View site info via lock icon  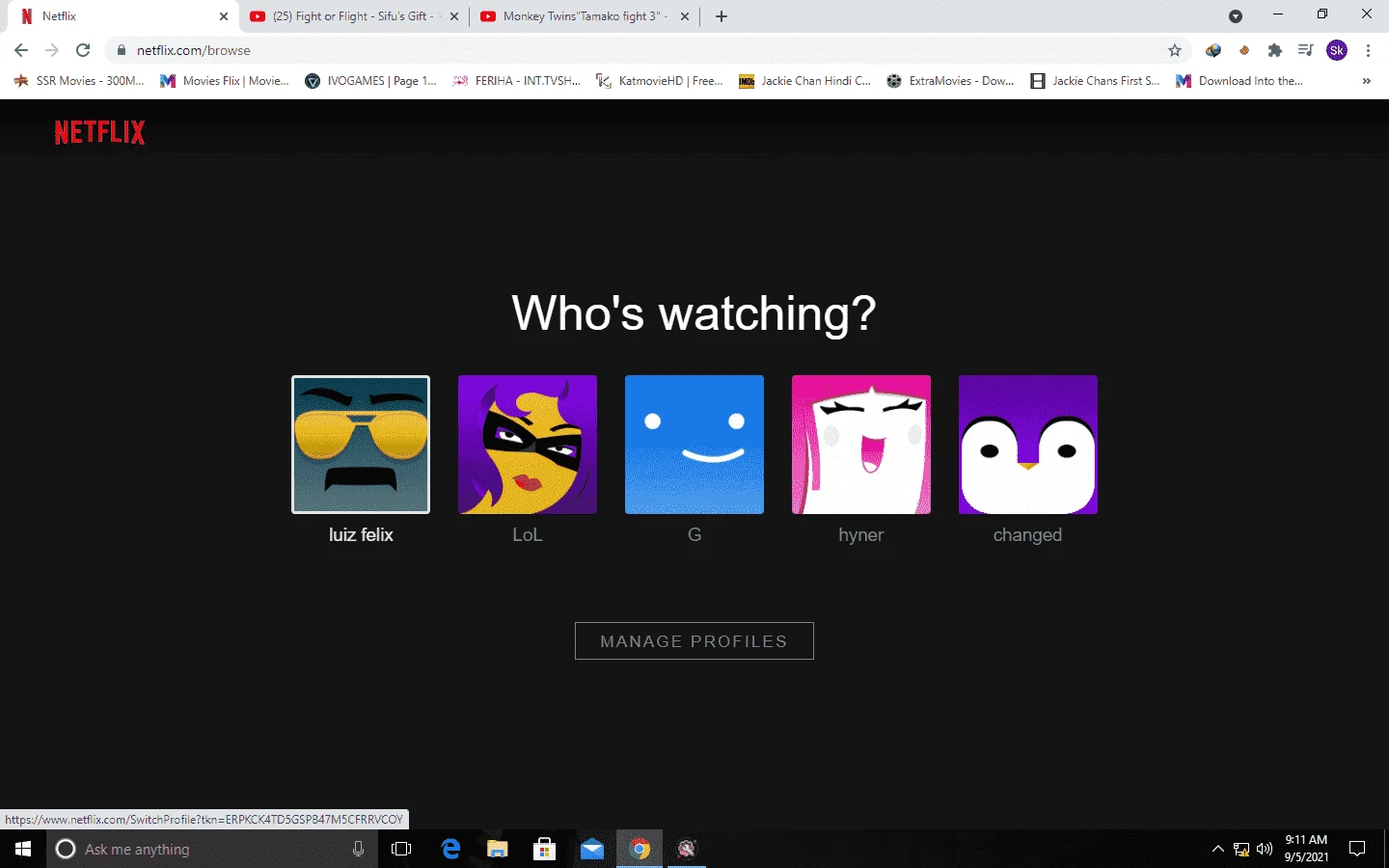point(122,50)
